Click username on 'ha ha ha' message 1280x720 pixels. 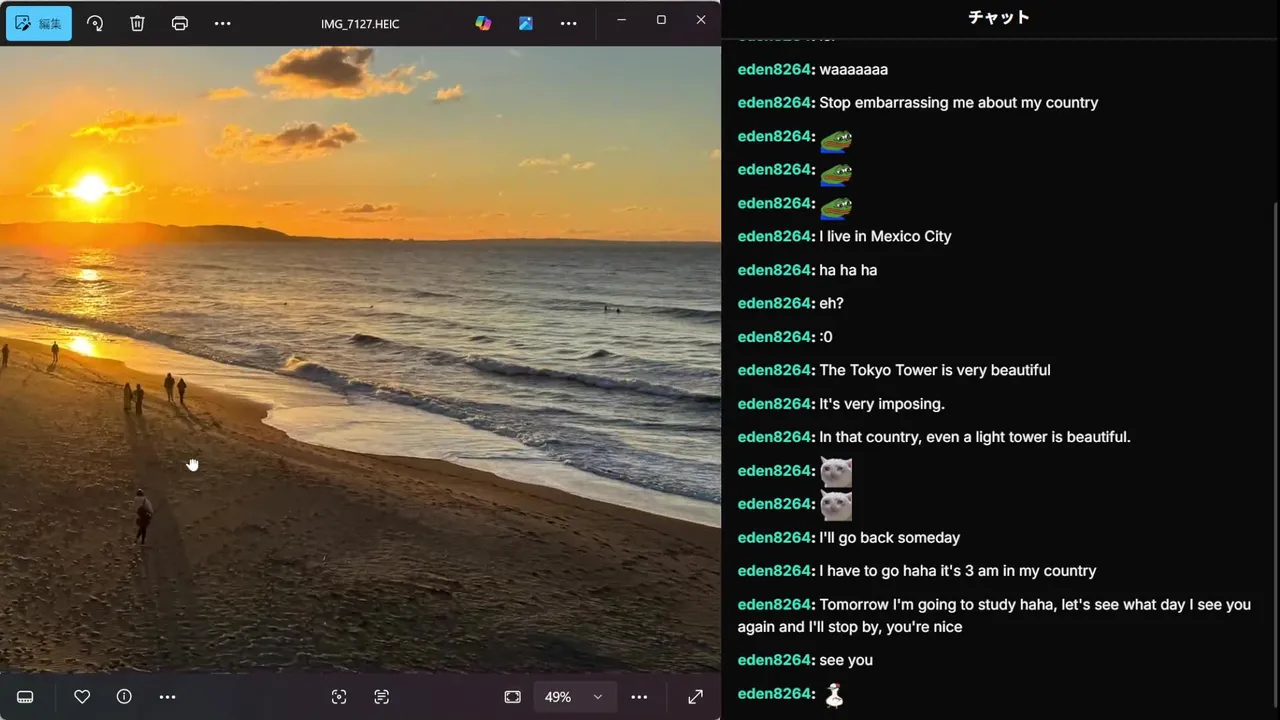[774, 270]
